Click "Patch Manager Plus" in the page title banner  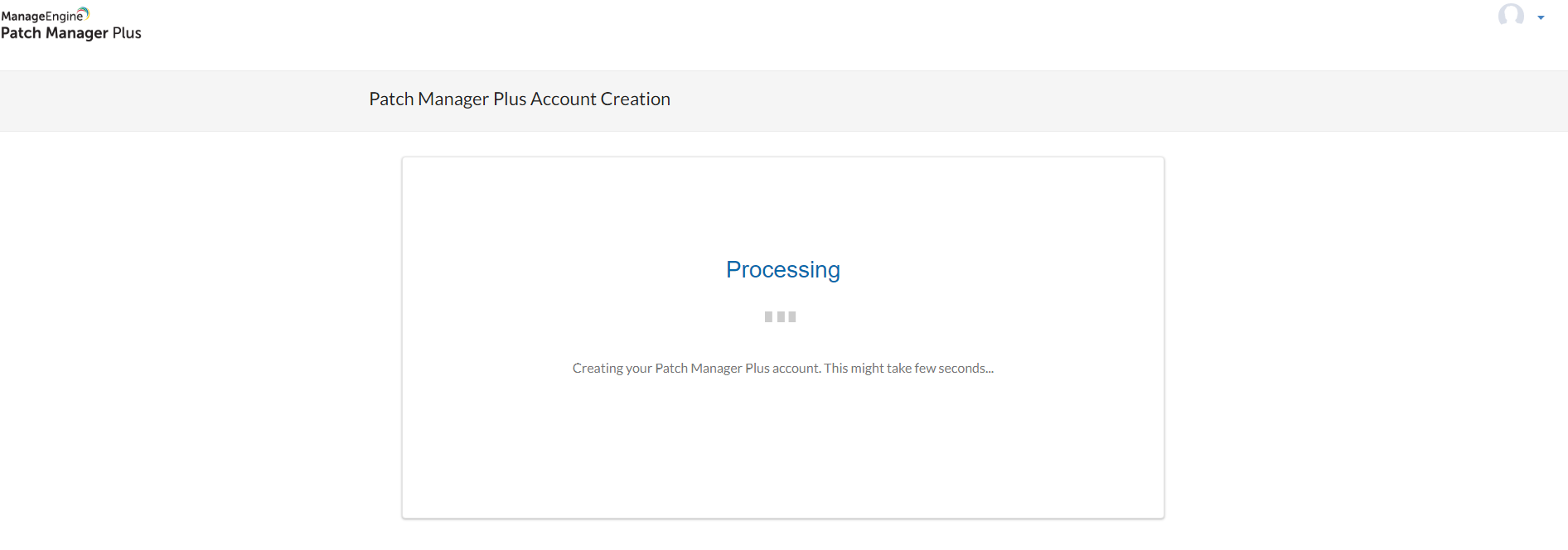click(448, 99)
